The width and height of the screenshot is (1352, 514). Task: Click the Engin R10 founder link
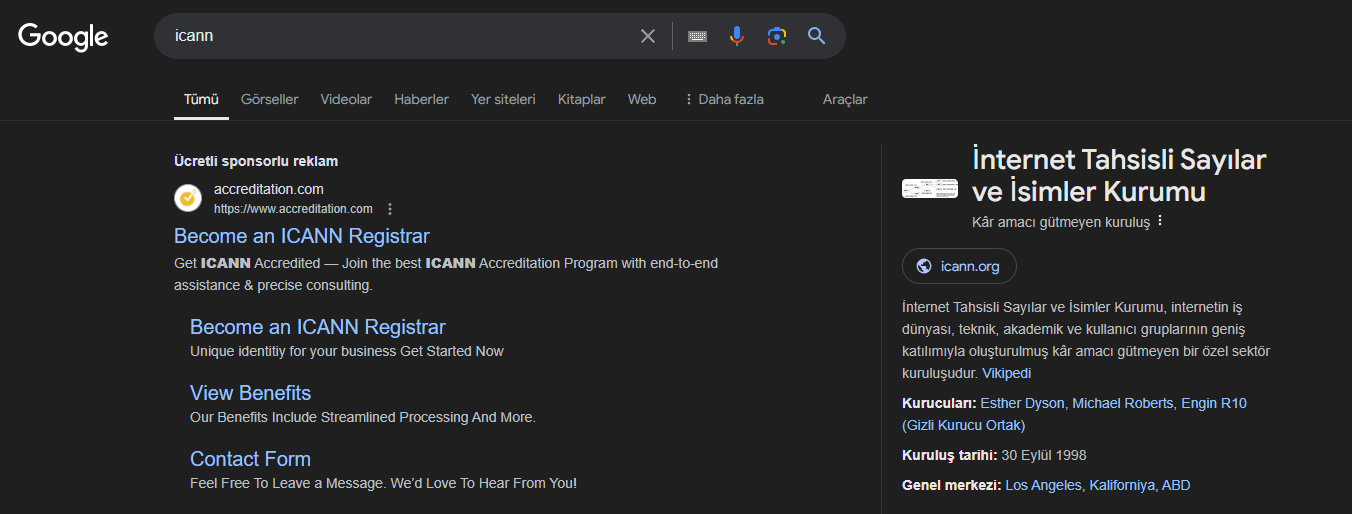pyautogui.click(x=1214, y=403)
